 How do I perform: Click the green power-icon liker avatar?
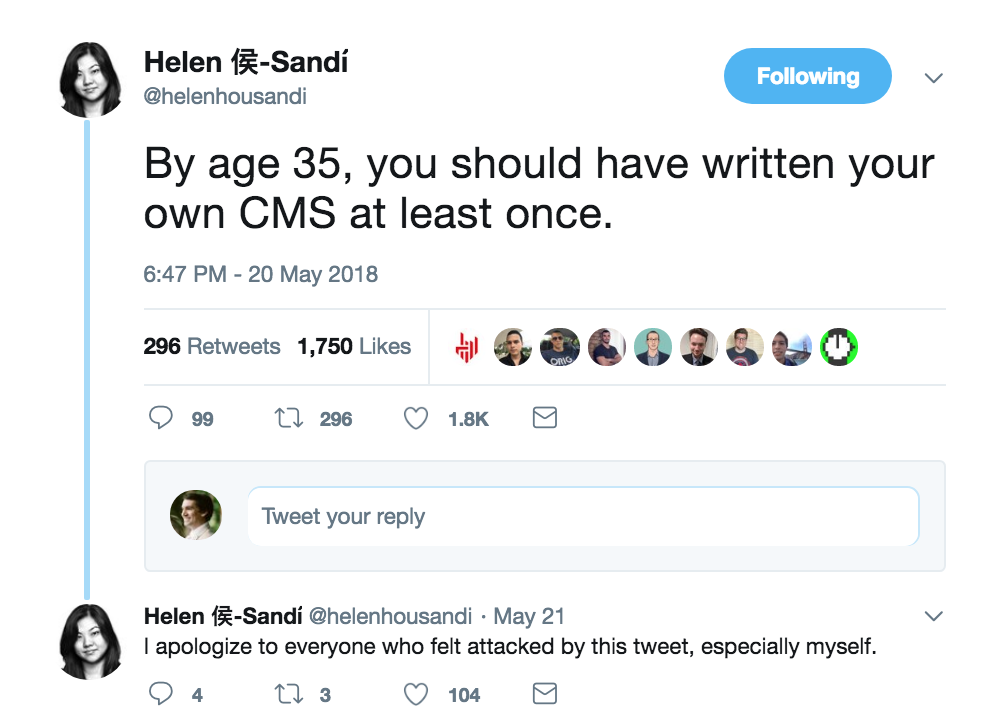coord(839,347)
